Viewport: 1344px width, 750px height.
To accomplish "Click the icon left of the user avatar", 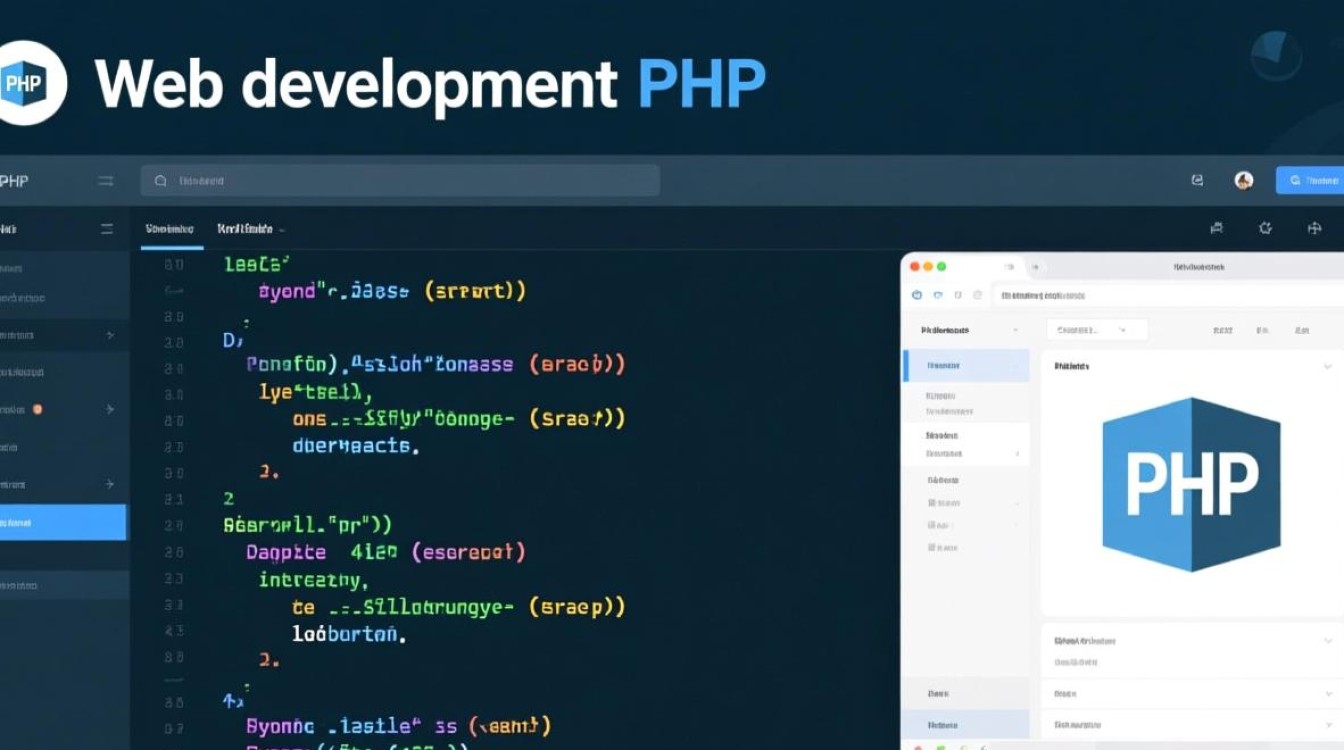I will (x=1197, y=180).
